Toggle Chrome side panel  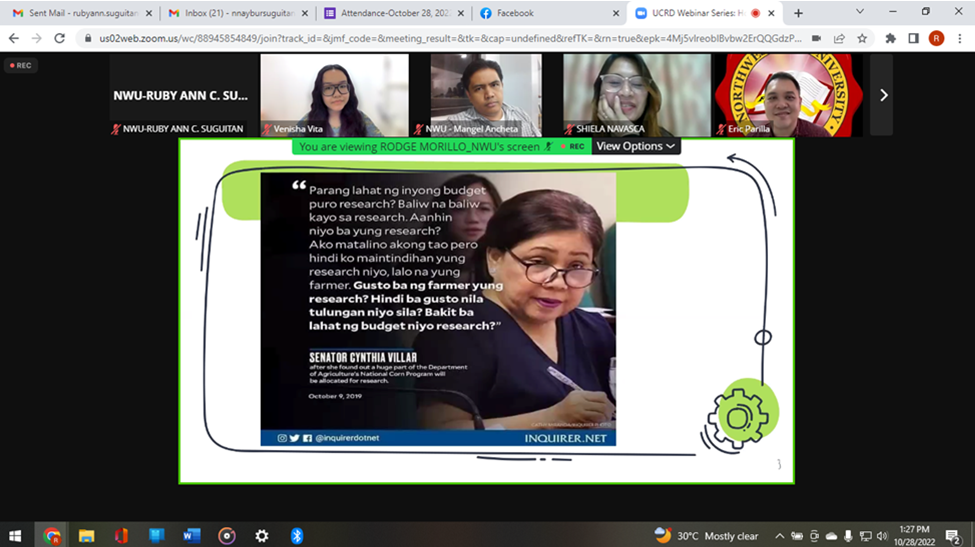tap(913, 38)
